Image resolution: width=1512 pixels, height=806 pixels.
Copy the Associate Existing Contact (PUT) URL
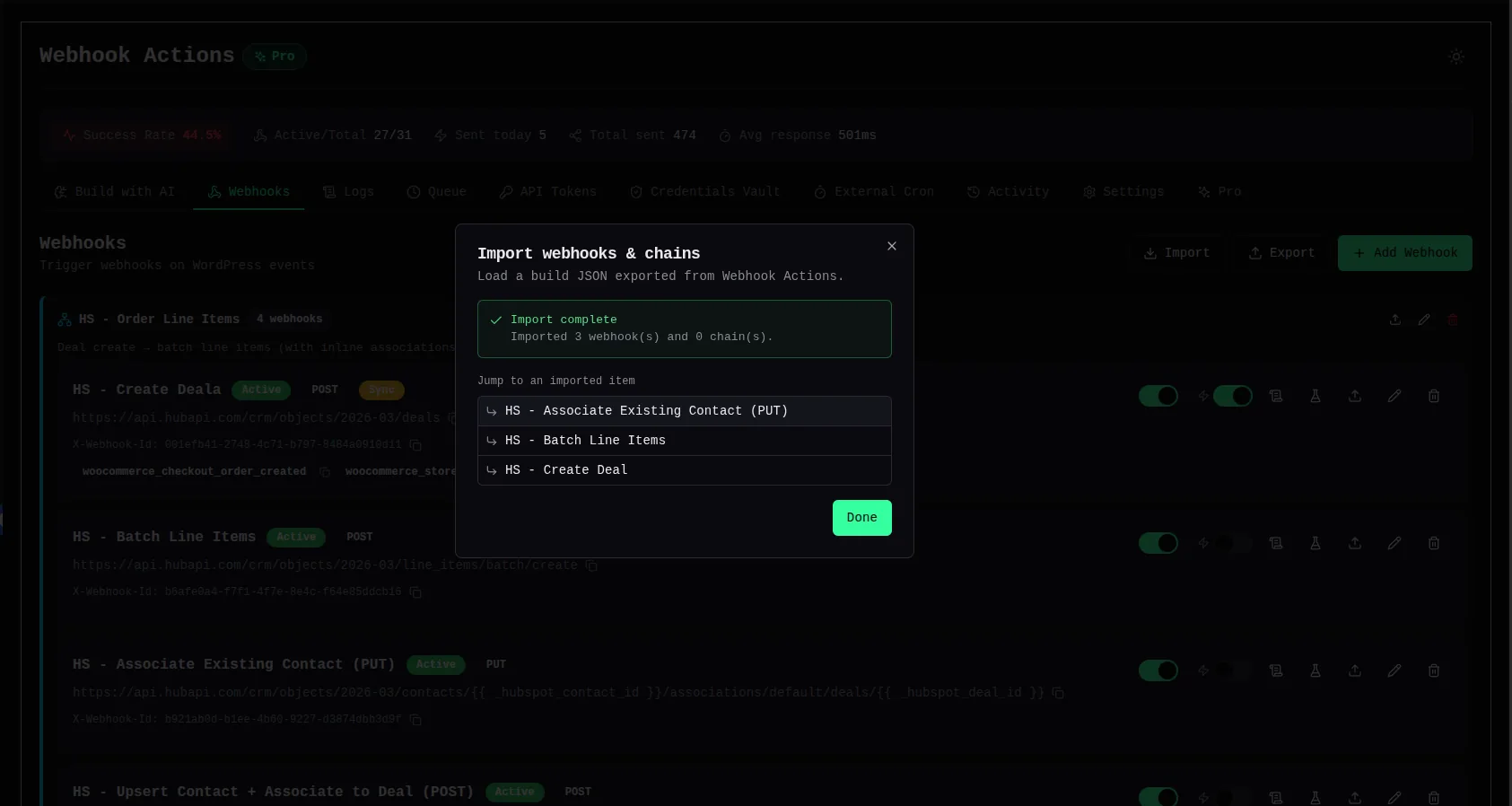click(1058, 693)
